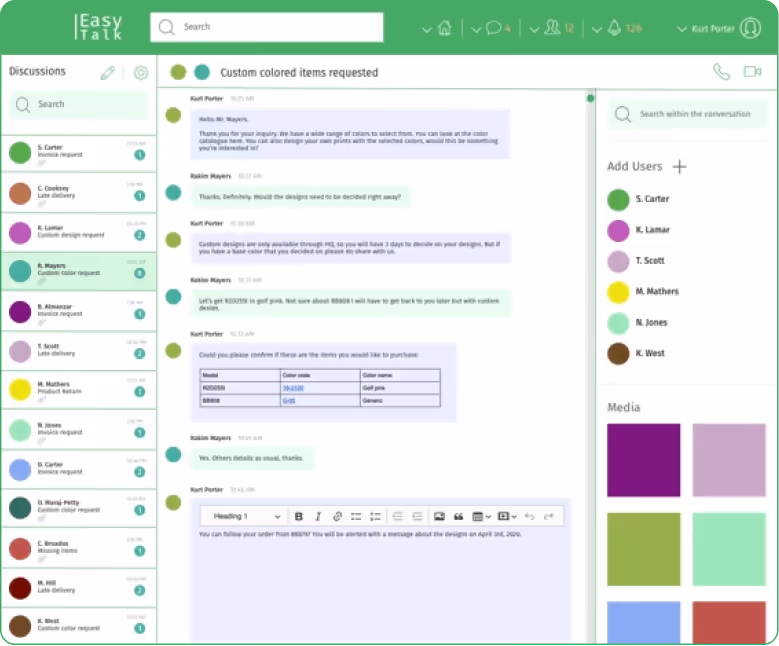Click the pencil icon to compose a discussion

(x=108, y=73)
